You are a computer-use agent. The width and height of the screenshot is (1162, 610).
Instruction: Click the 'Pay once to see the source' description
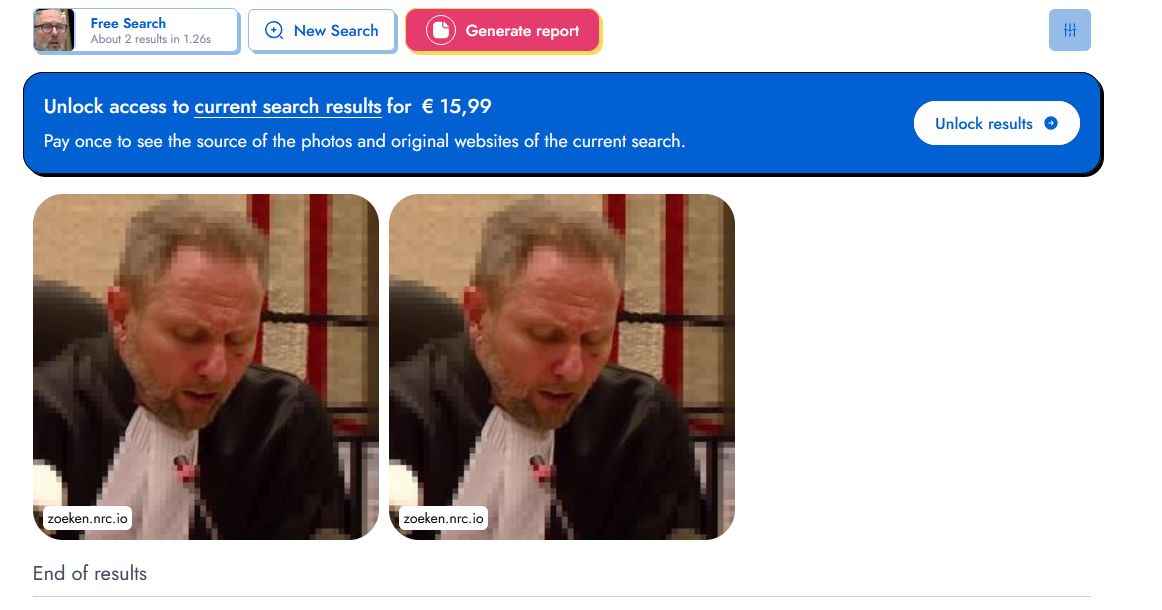[x=365, y=141]
